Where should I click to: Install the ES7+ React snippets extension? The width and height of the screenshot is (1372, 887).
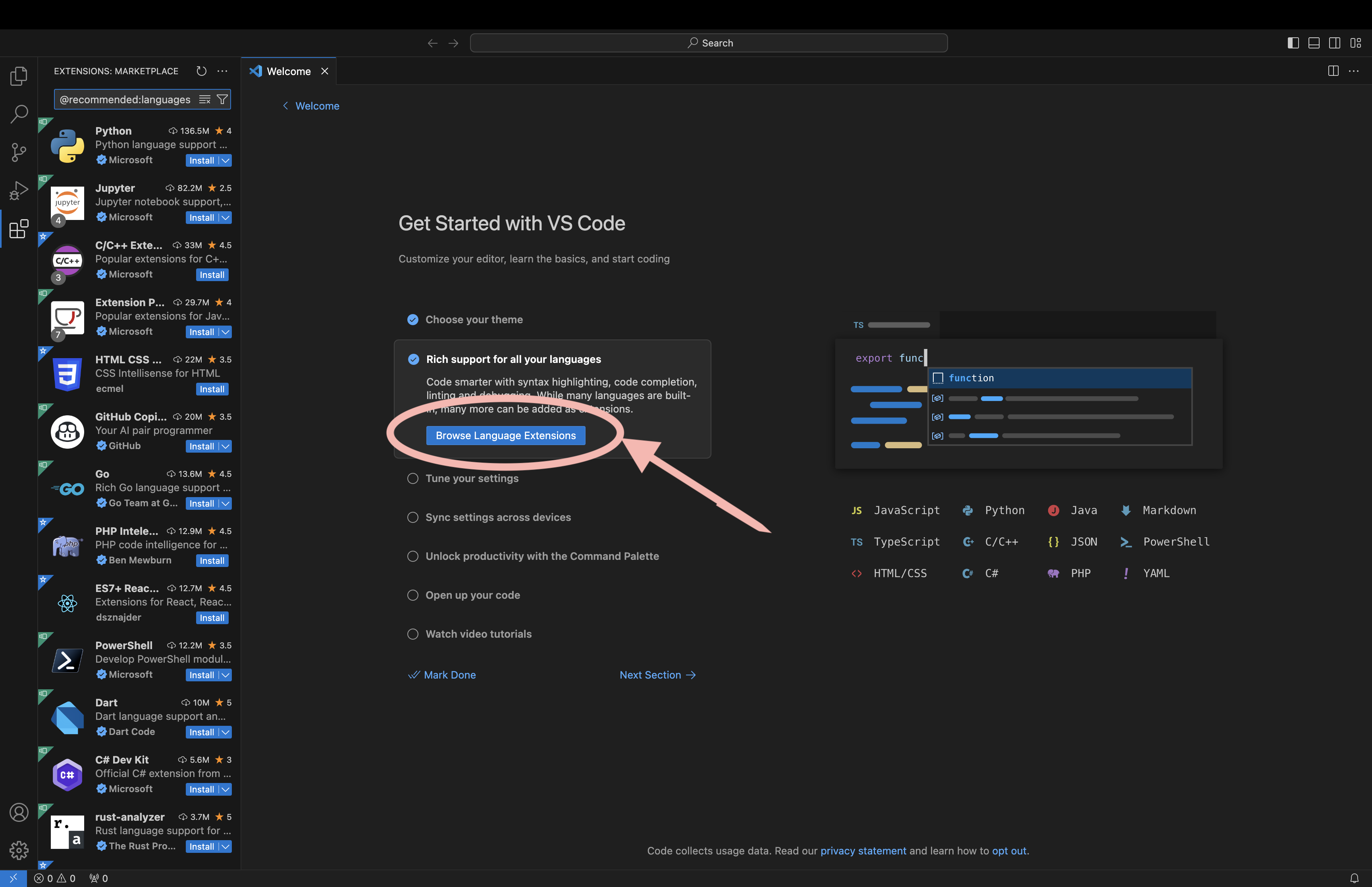pos(212,618)
